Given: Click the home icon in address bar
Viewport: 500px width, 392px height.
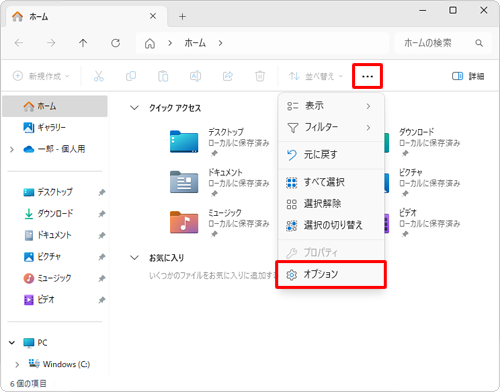Looking at the screenshot, I should pos(150,43).
